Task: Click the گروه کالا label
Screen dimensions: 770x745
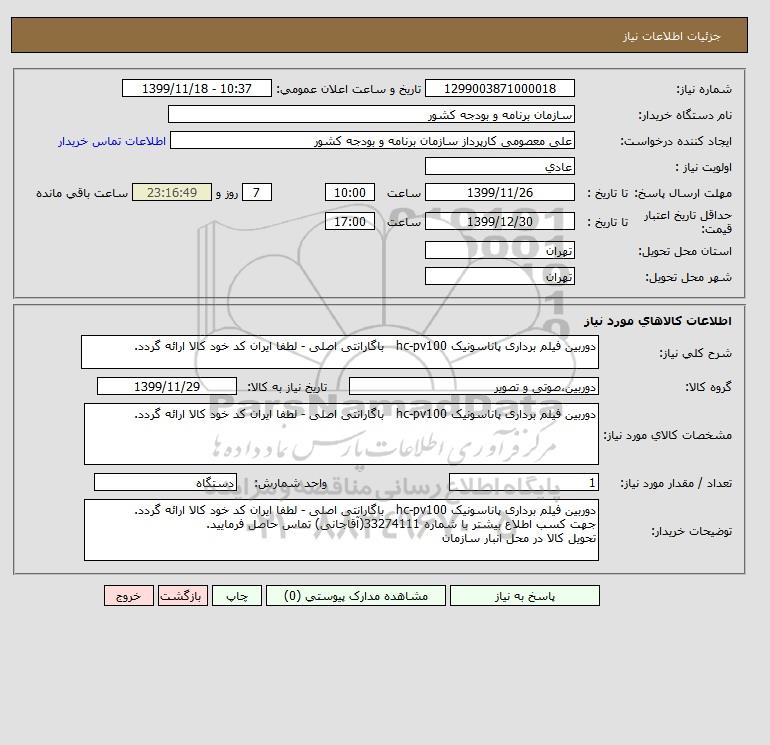Action: [x=708, y=387]
